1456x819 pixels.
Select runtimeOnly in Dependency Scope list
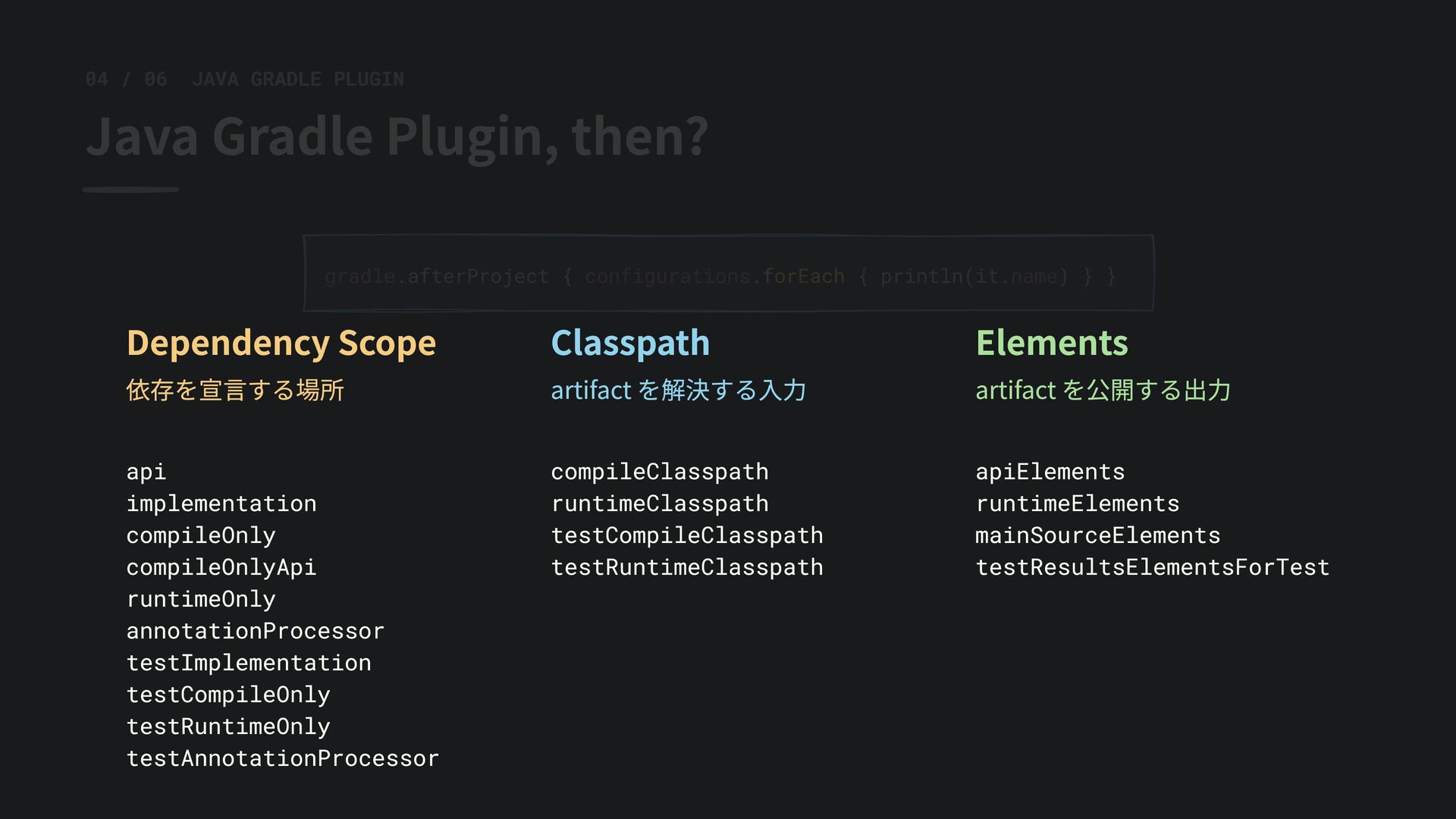tap(201, 599)
